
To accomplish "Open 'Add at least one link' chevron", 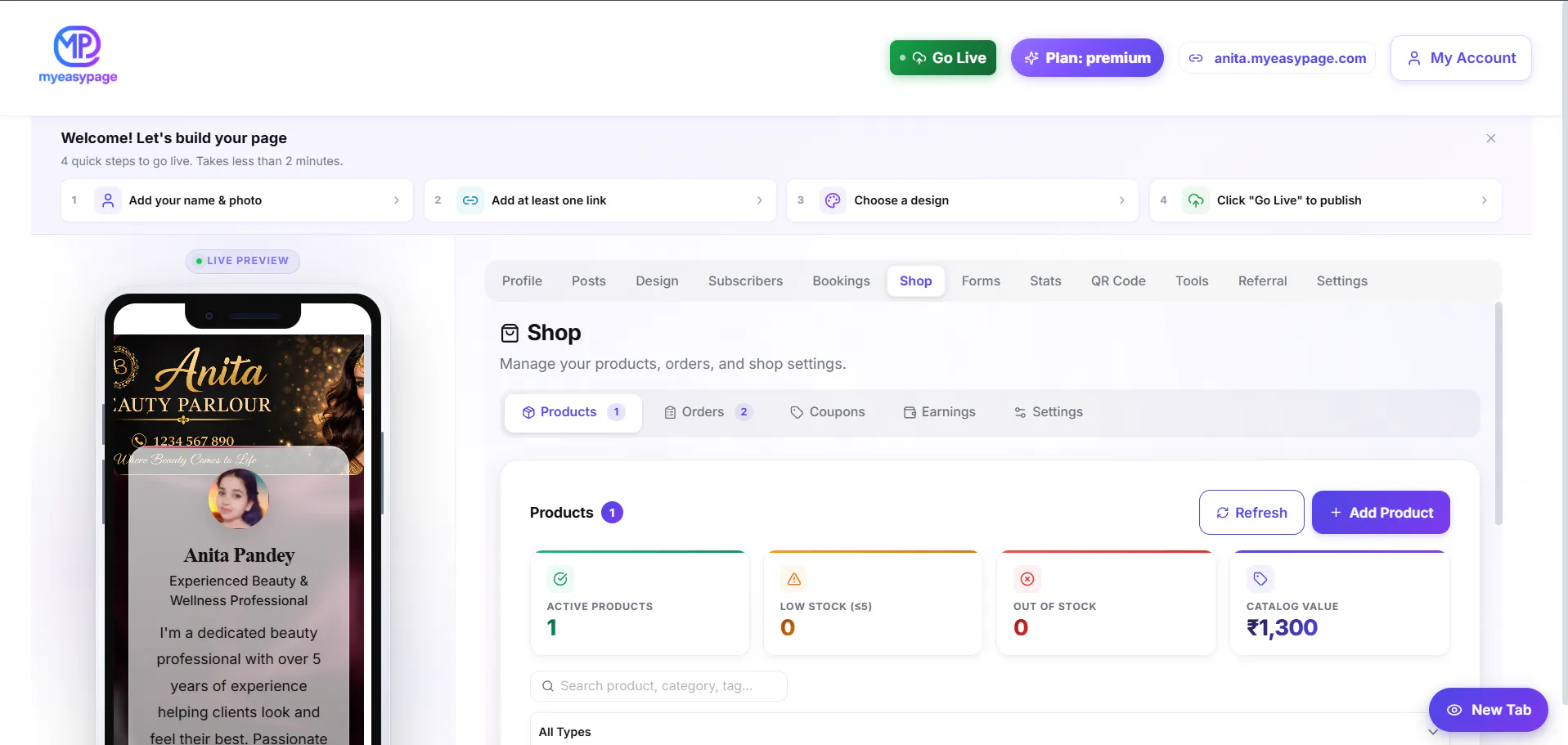I will [760, 200].
